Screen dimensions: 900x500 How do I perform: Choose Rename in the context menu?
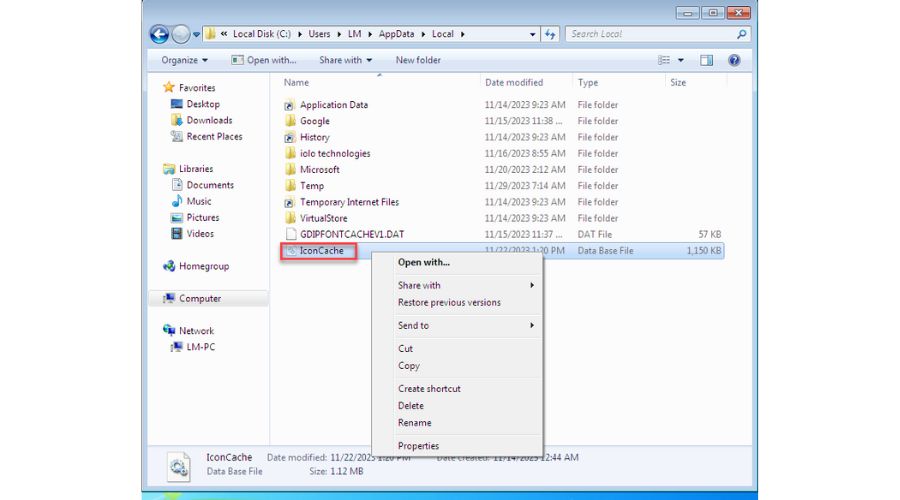[x=414, y=423]
